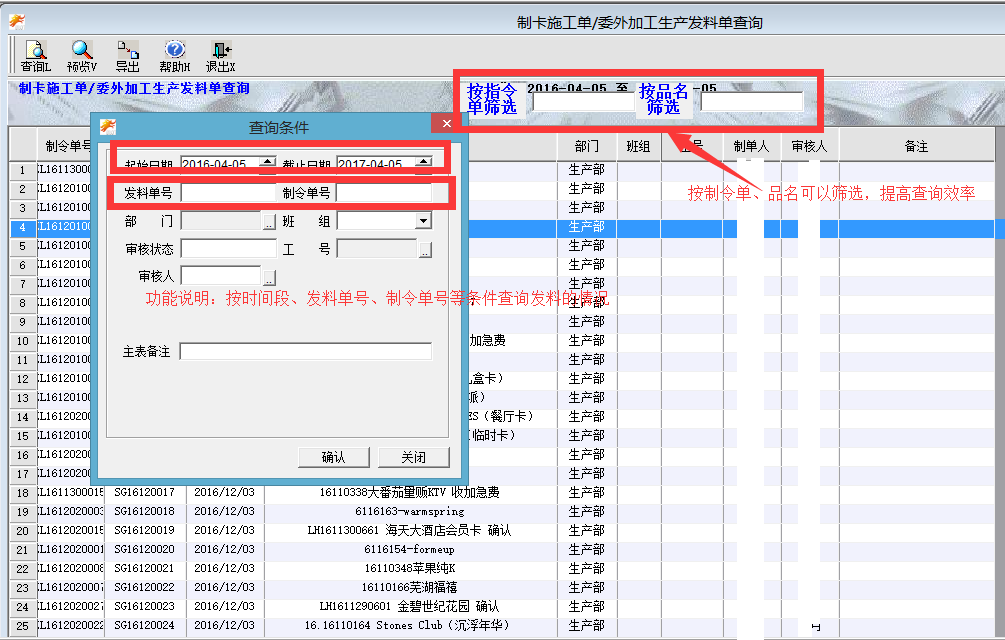Viewport: 1005px width, 640px height.
Task: Click the 6116154-formeup cell
Action: click(x=410, y=549)
